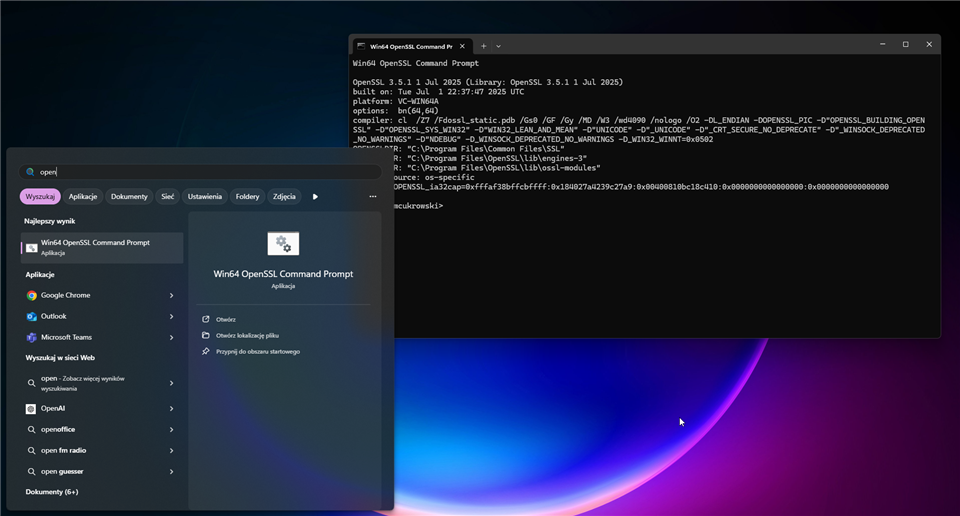Screen dimensions: 960x516
Task: Click the 'platform: VC-WIN64A' line in terminal
Action: click(x=396, y=102)
